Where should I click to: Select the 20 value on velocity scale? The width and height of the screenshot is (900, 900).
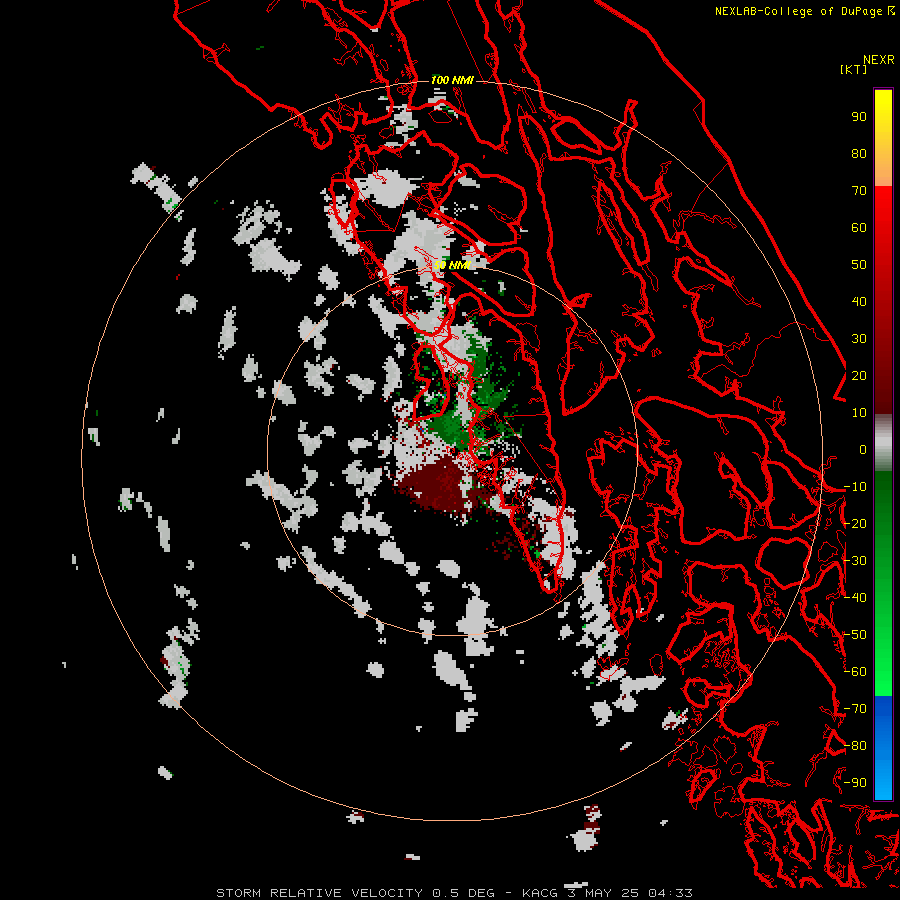pos(859,375)
